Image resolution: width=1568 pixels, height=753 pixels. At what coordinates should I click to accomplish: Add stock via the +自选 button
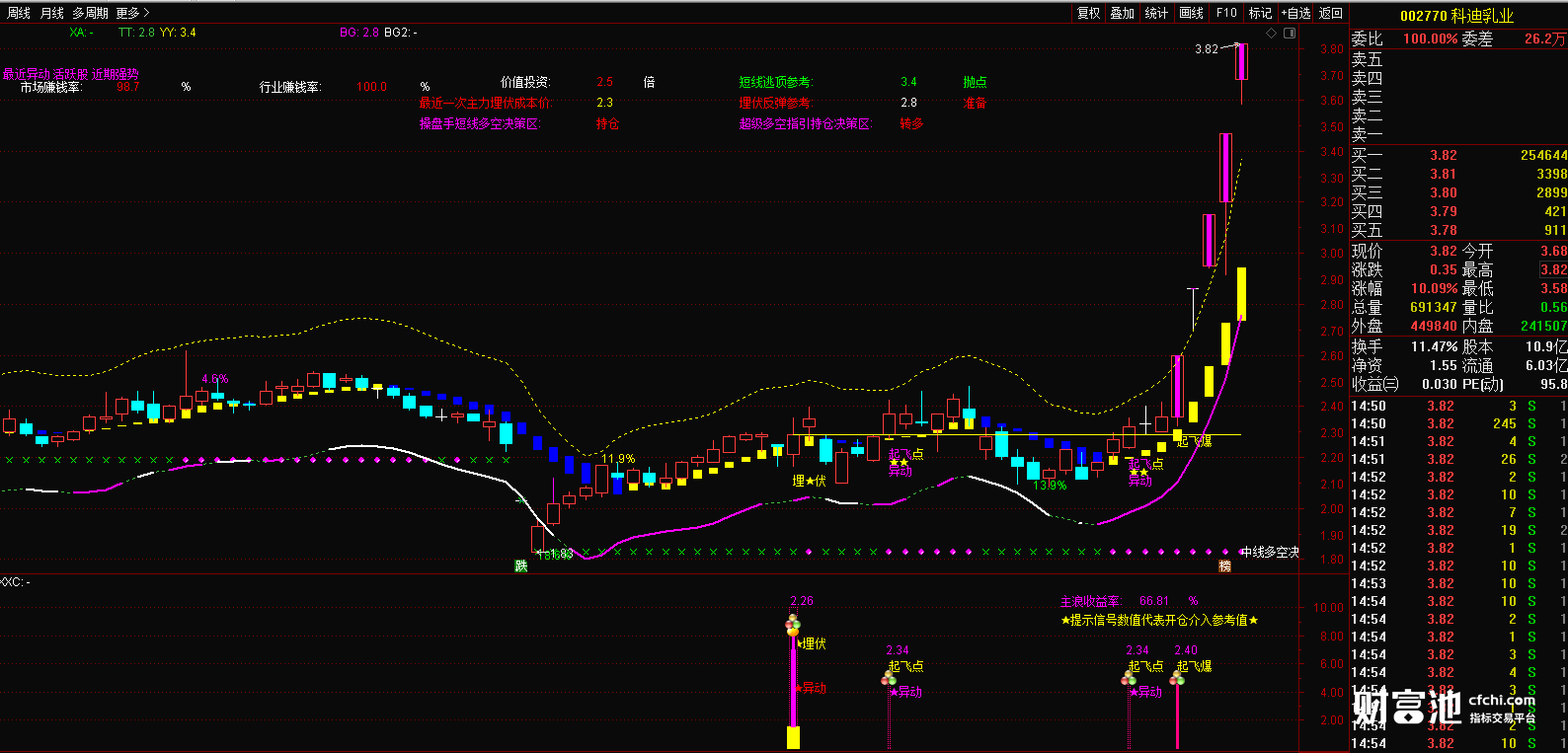1296,13
